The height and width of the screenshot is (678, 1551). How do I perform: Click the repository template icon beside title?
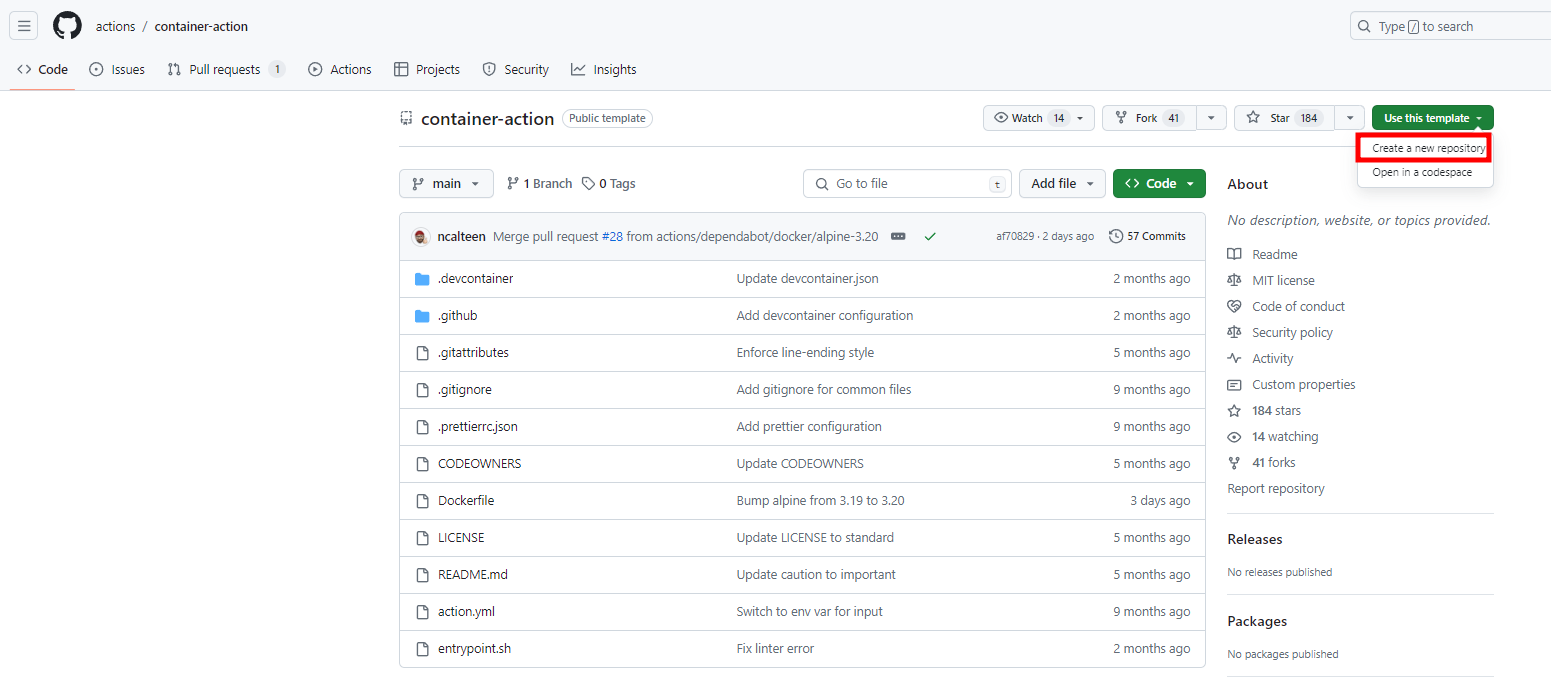point(406,119)
